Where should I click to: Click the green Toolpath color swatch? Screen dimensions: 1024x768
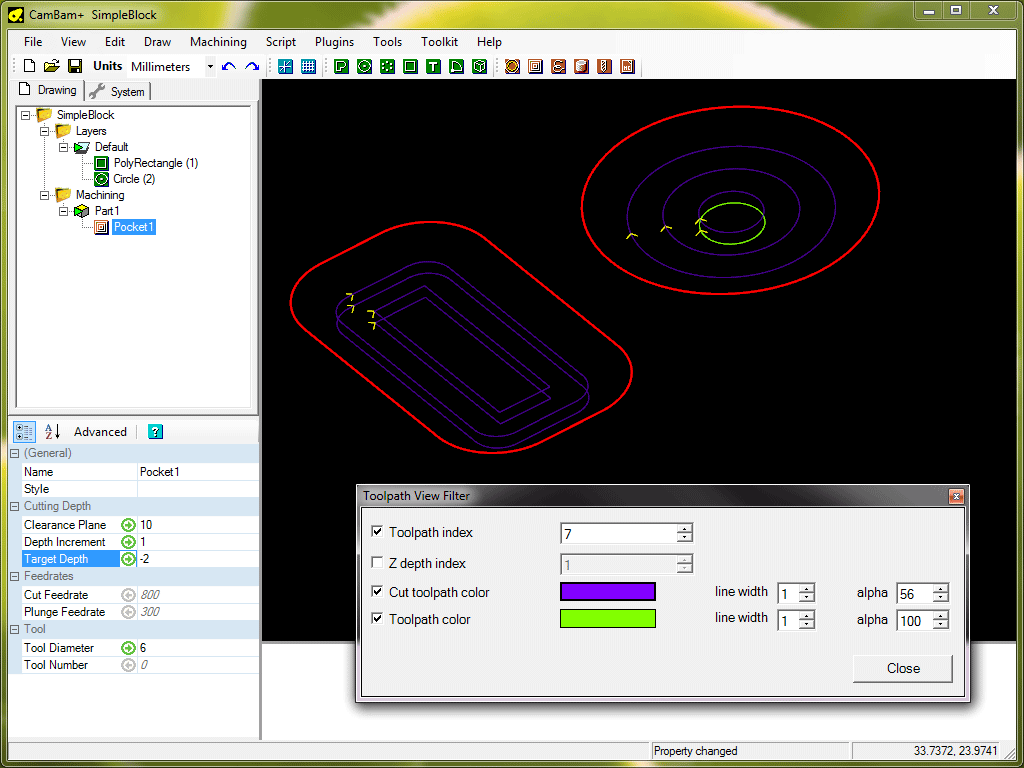[607, 619]
